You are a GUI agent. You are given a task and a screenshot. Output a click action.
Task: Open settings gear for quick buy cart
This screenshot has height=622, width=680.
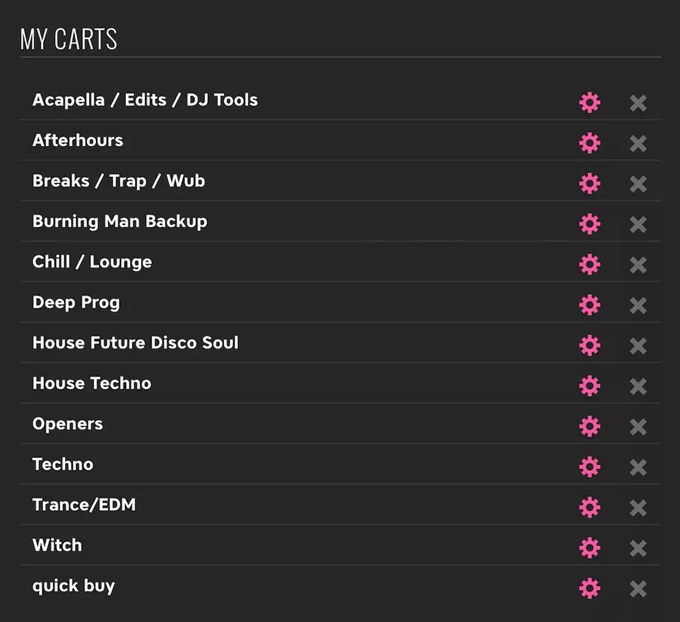click(590, 589)
